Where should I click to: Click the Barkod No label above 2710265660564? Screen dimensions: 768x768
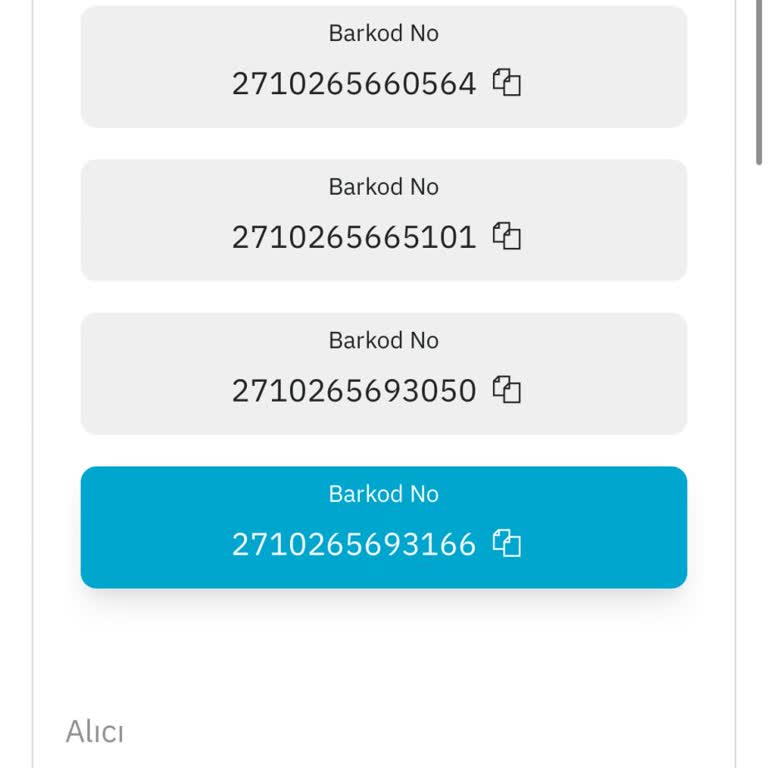pos(383,33)
